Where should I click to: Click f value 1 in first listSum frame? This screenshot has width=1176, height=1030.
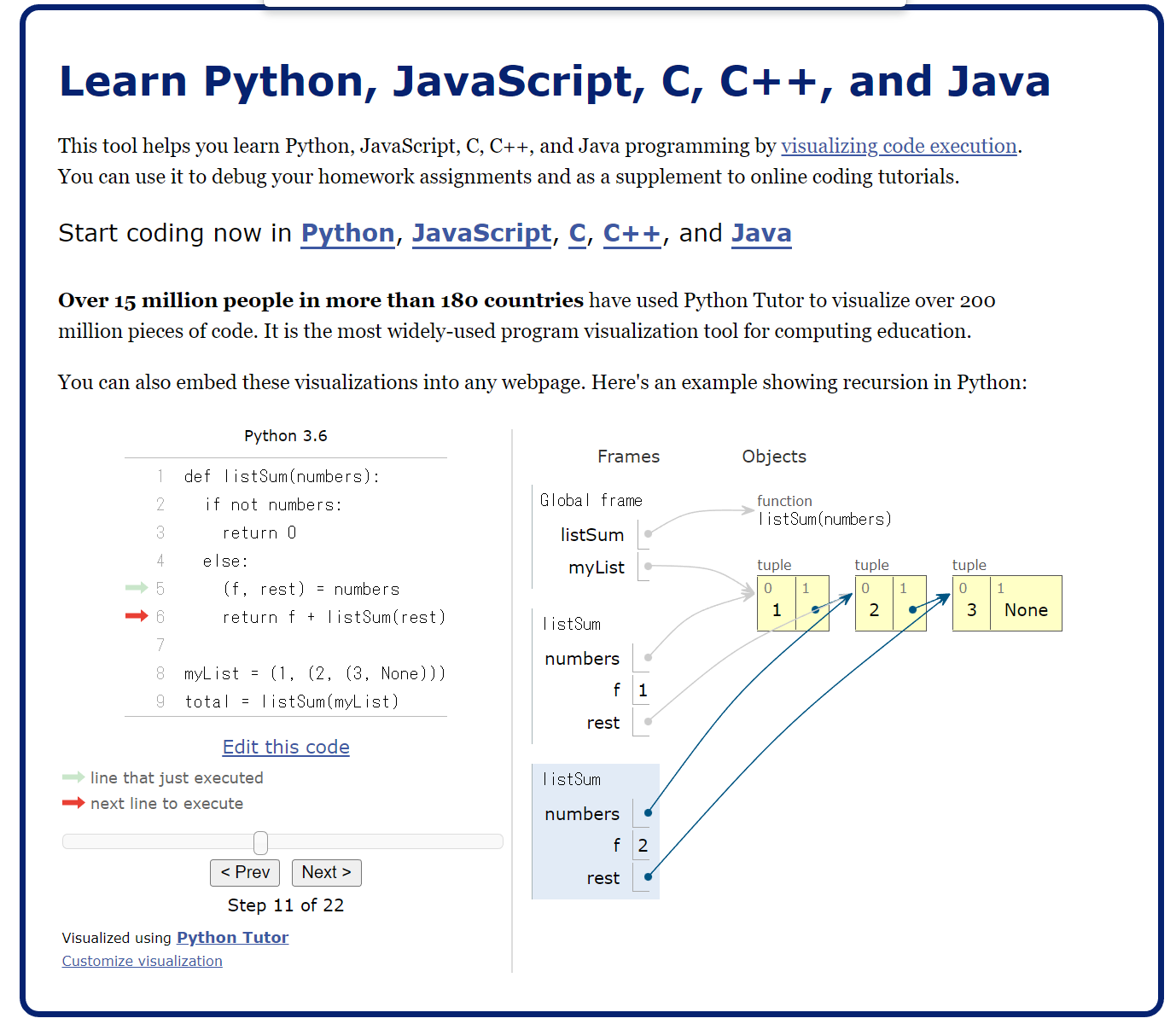(643, 690)
